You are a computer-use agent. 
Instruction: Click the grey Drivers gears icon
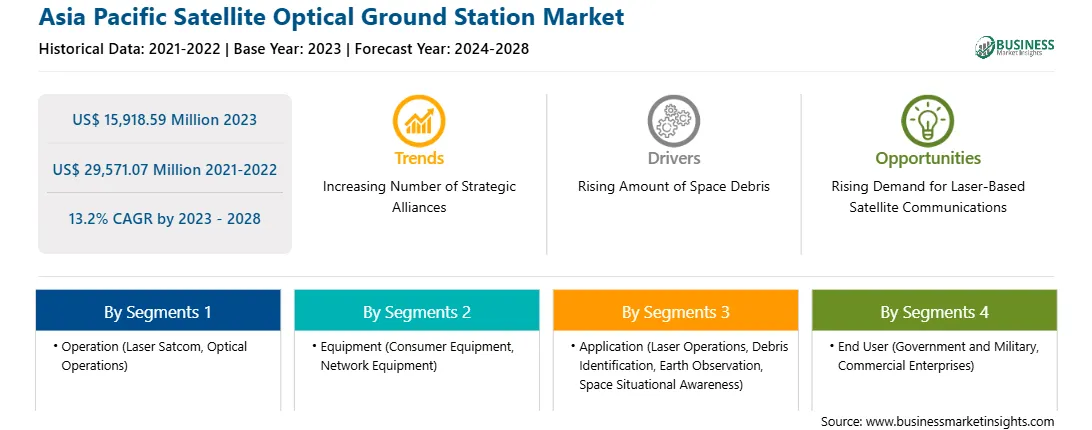[x=673, y=121]
